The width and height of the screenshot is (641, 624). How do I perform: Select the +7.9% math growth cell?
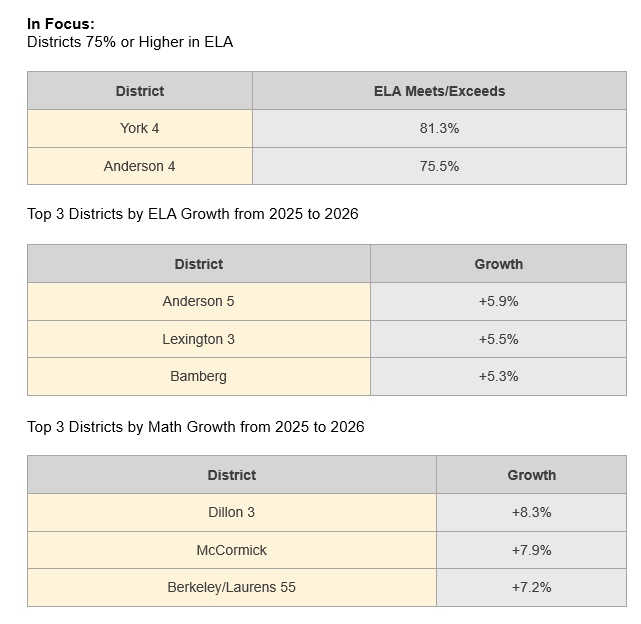(x=531, y=550)
